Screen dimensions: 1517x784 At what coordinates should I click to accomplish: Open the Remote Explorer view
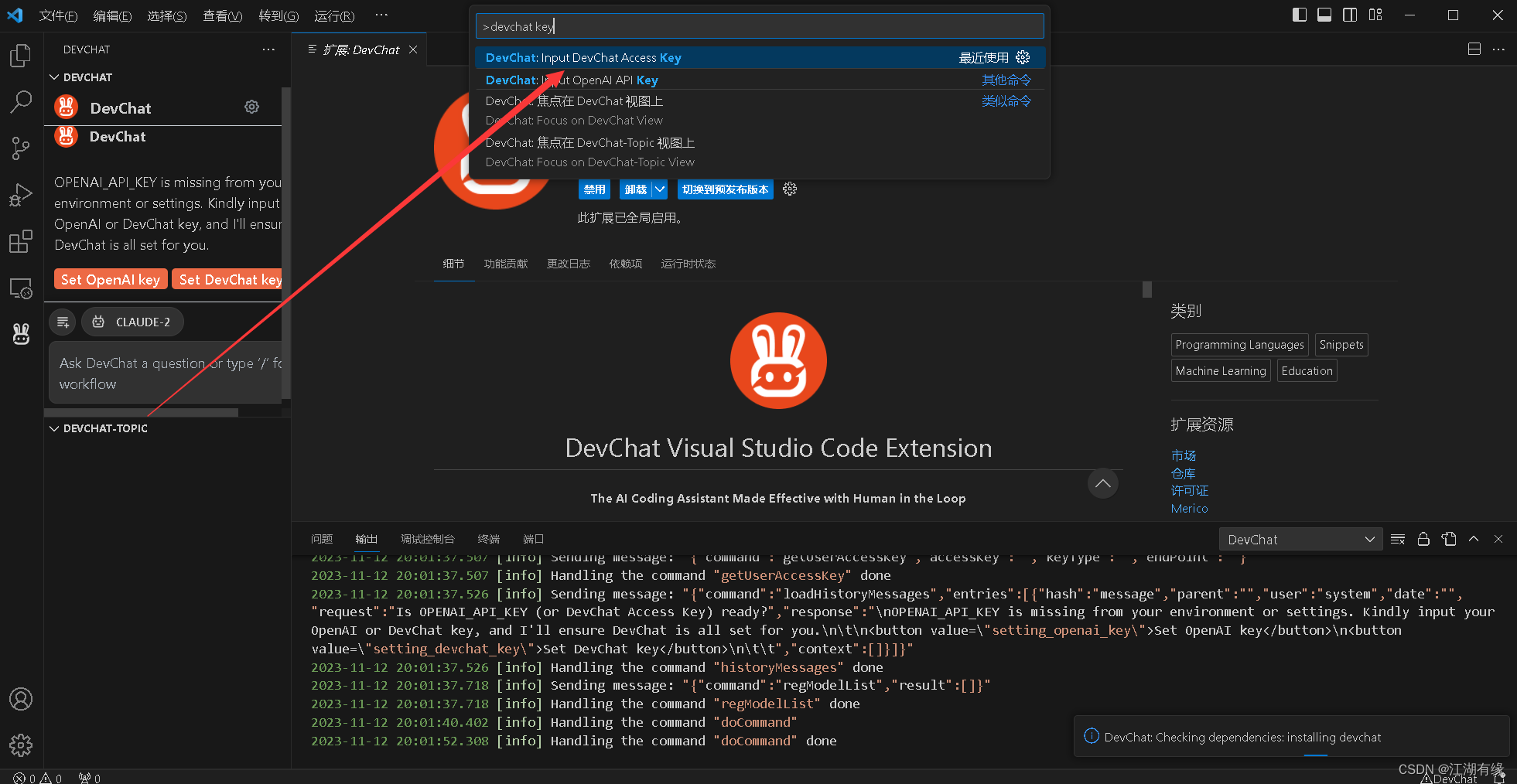pyautogui.click(x=21, y=288)
